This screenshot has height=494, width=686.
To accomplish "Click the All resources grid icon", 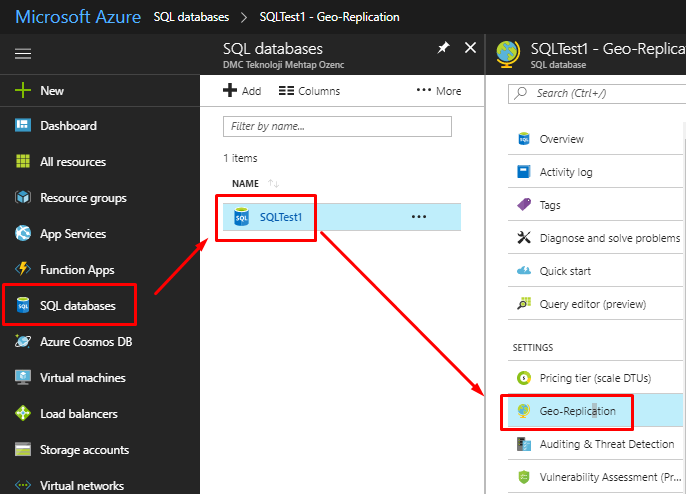I will (23, 161).
